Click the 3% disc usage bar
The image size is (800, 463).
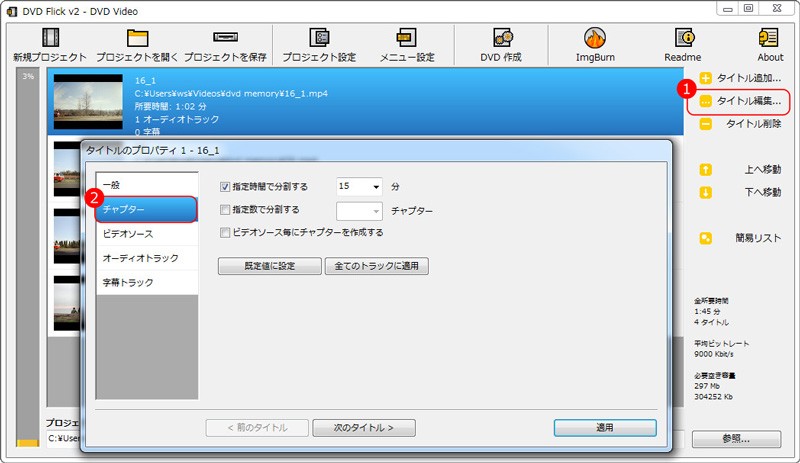click(x=28, y=258)
